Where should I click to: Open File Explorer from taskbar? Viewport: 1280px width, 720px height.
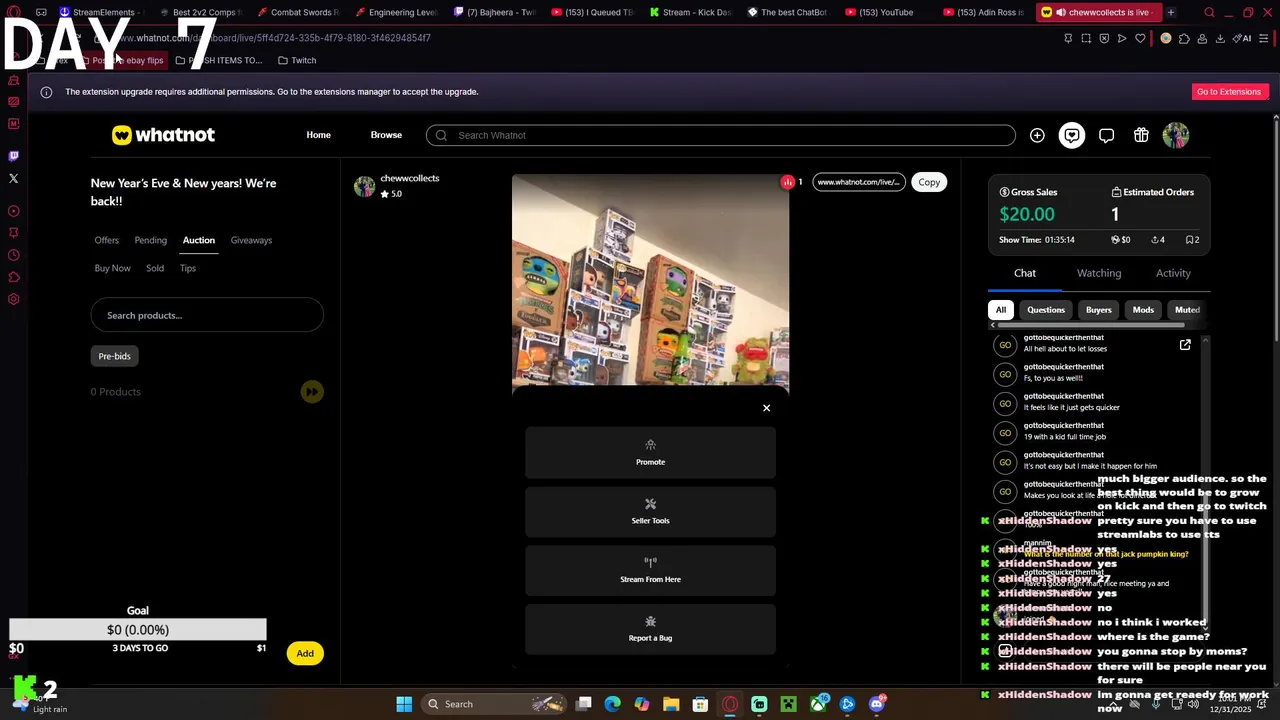671,704
